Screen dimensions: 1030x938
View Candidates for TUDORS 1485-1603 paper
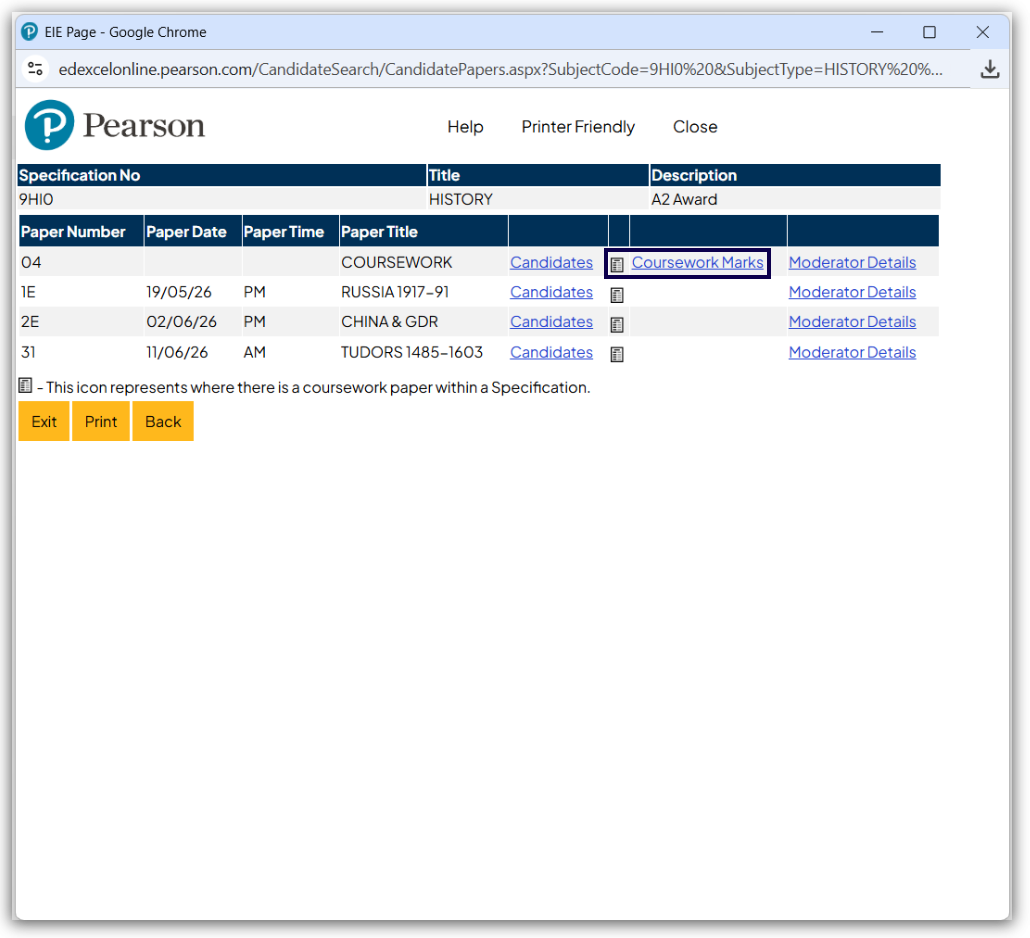(551, 352)
